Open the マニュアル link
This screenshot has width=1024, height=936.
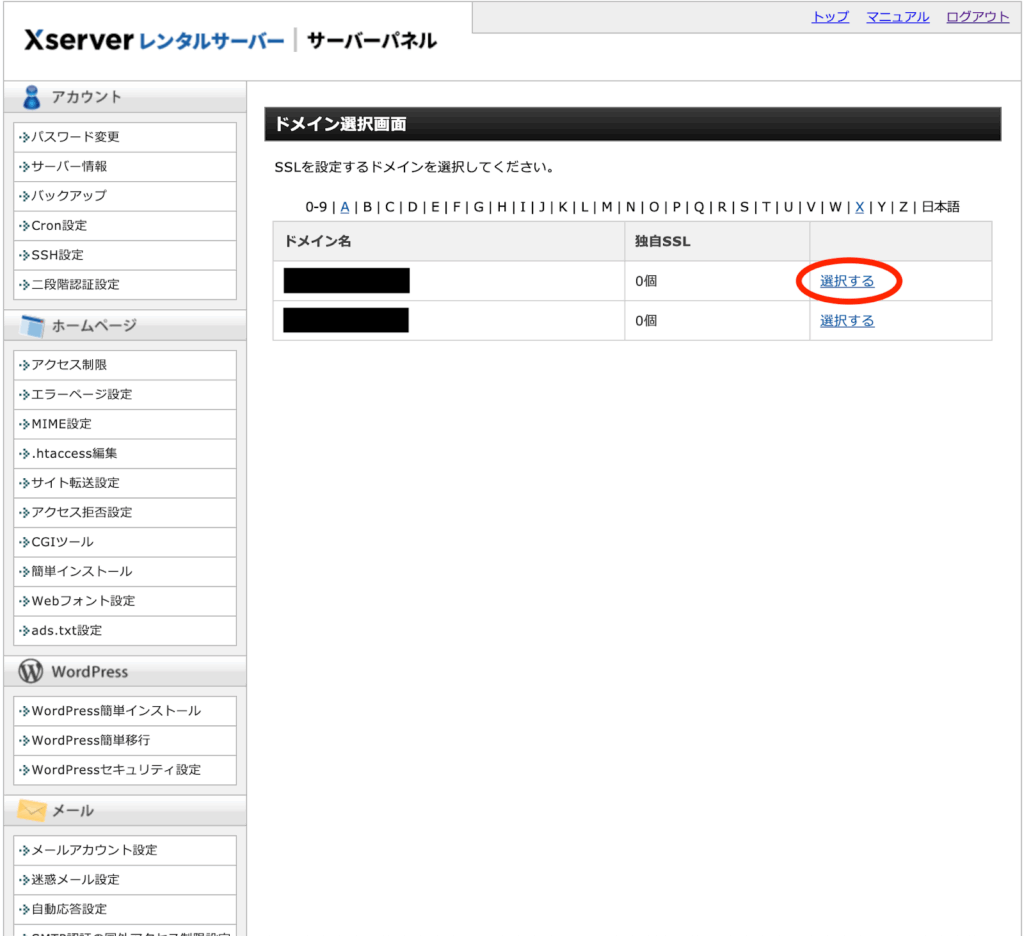point(897,17)
